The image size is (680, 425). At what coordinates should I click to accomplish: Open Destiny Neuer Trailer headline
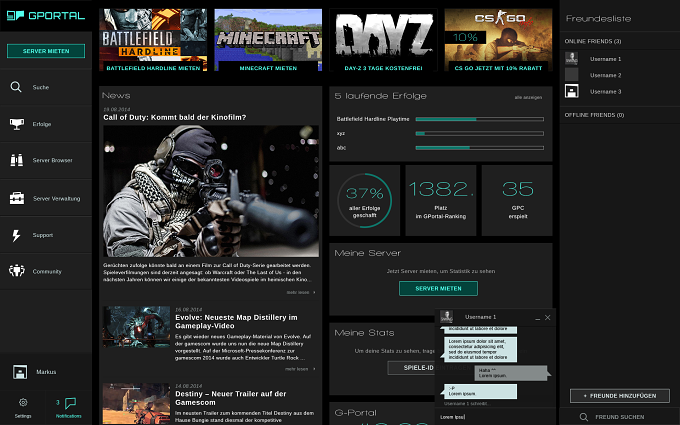point(230,398)
